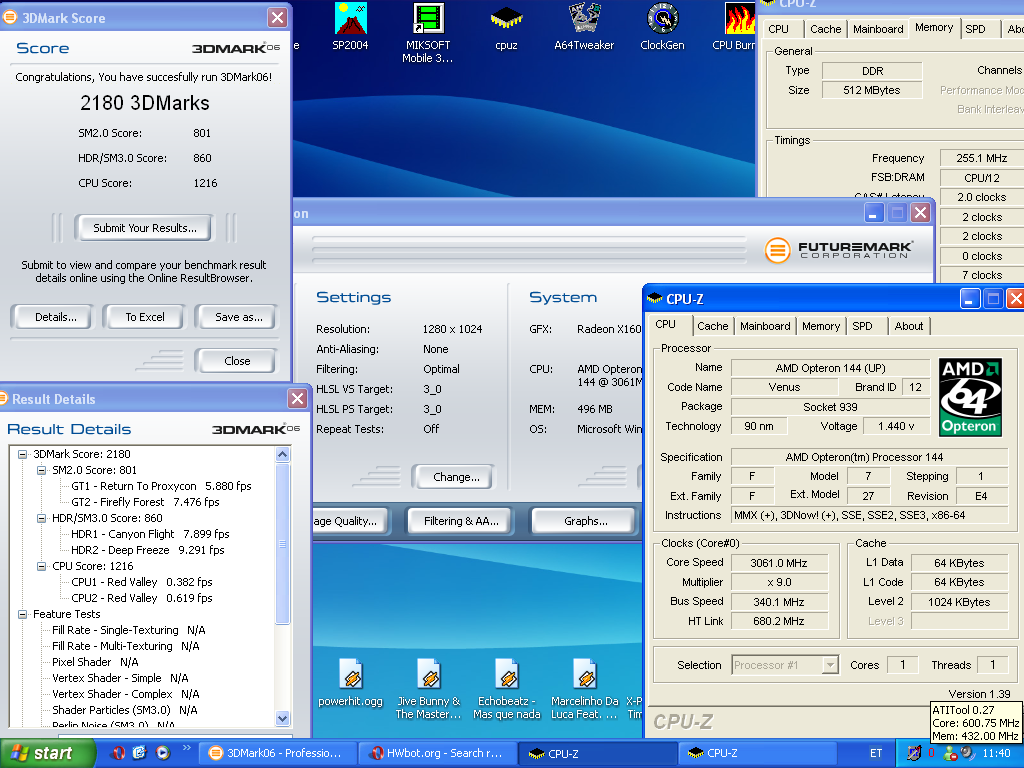
Task: Select the ClockGen desktop icon
Action: (662, 26)
